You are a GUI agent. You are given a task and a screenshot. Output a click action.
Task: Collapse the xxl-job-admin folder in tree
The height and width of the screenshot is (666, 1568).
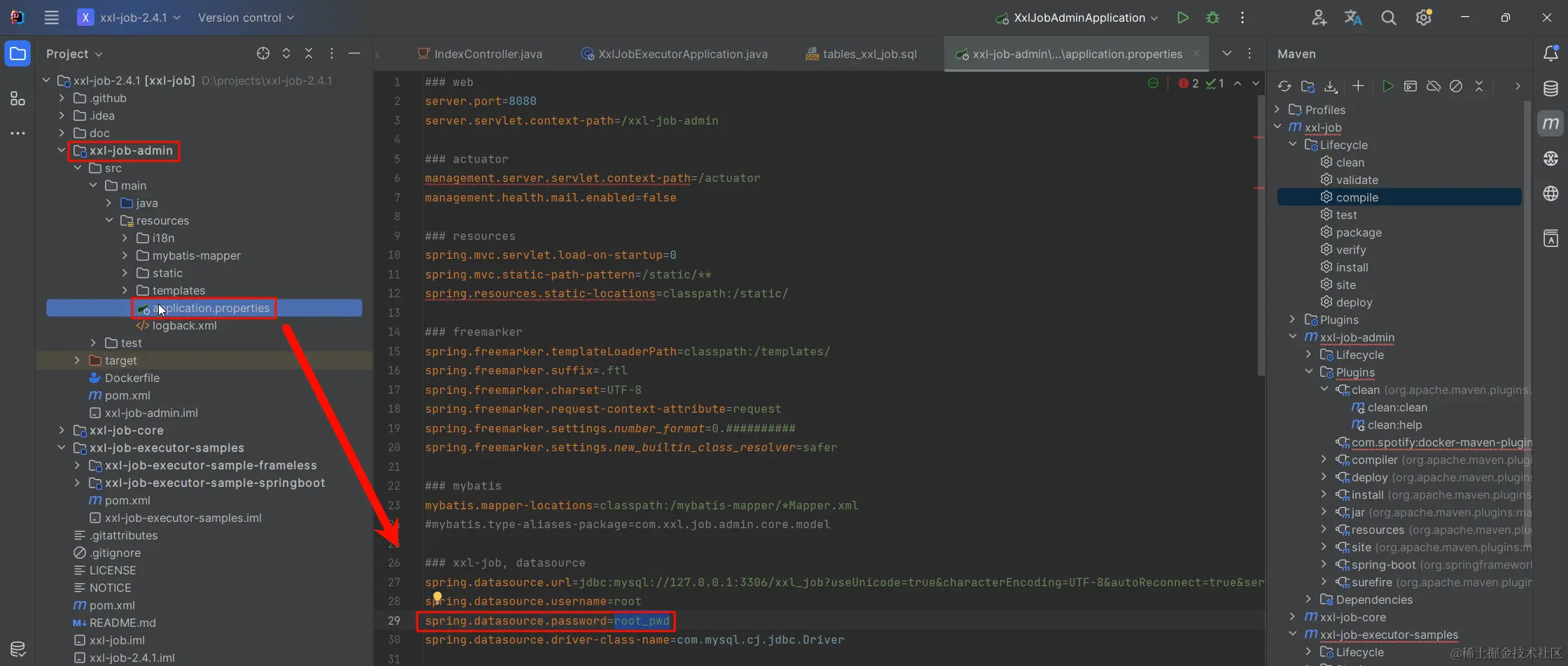click(x=62, y=150)
